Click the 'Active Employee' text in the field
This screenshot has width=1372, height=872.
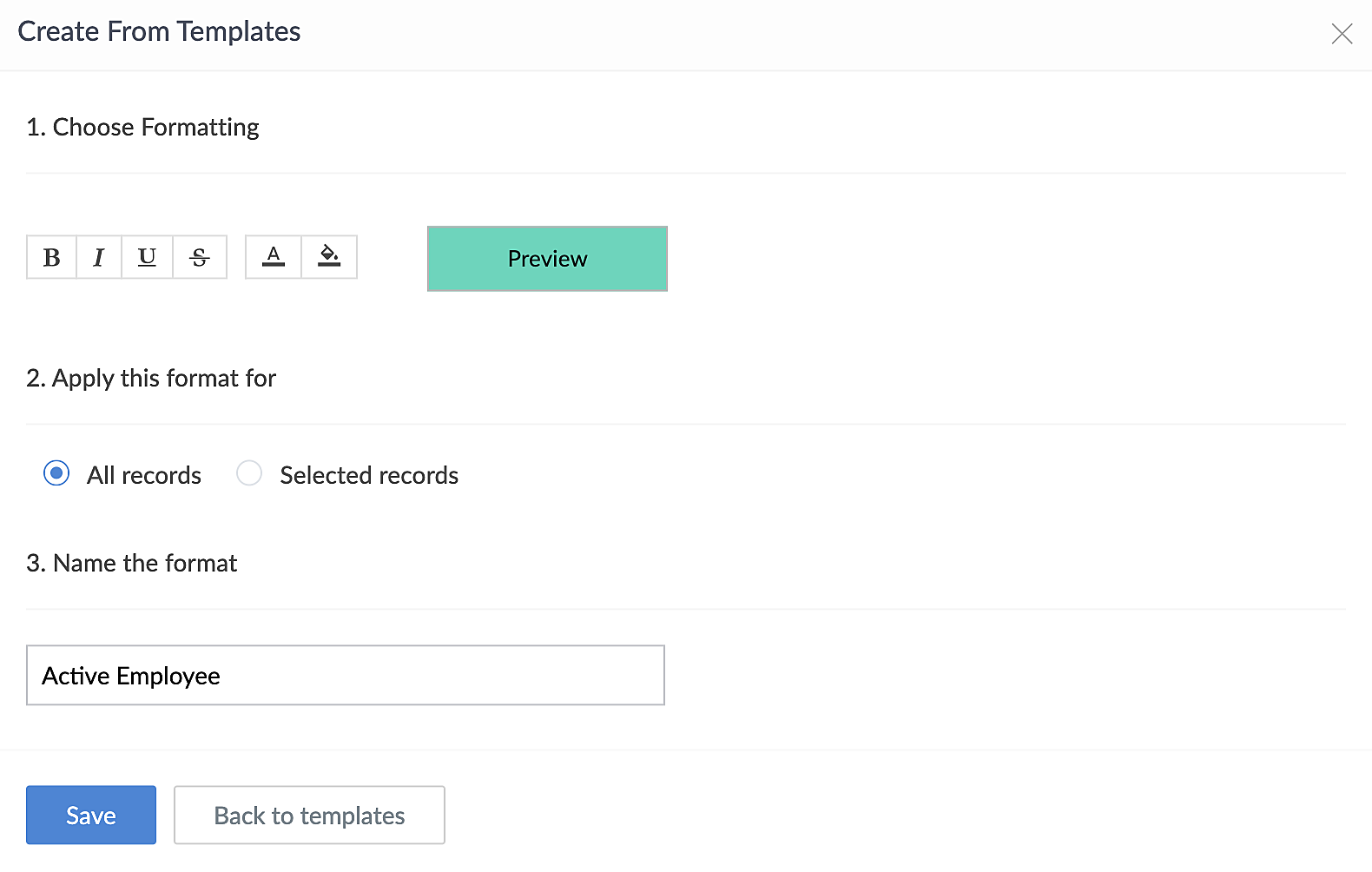pyautogui.click(x=131, y=676)
